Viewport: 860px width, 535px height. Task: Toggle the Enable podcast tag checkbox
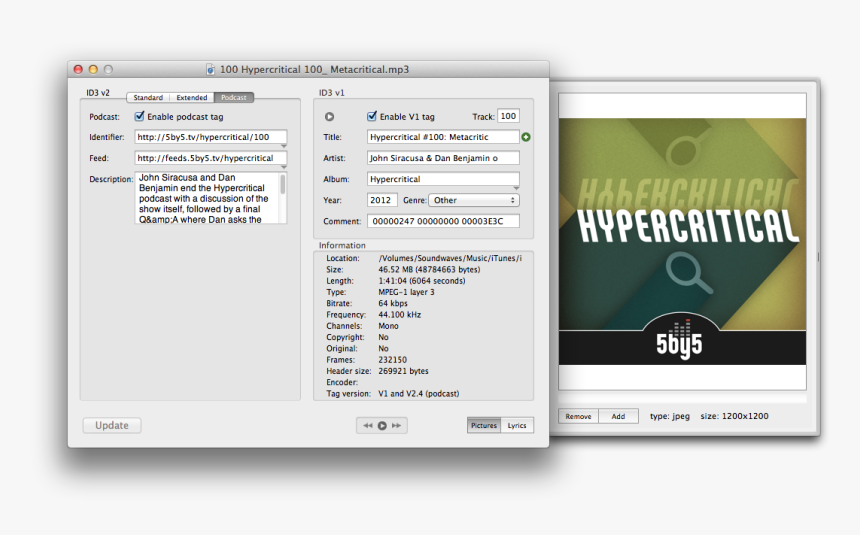(x=139, y=116)
